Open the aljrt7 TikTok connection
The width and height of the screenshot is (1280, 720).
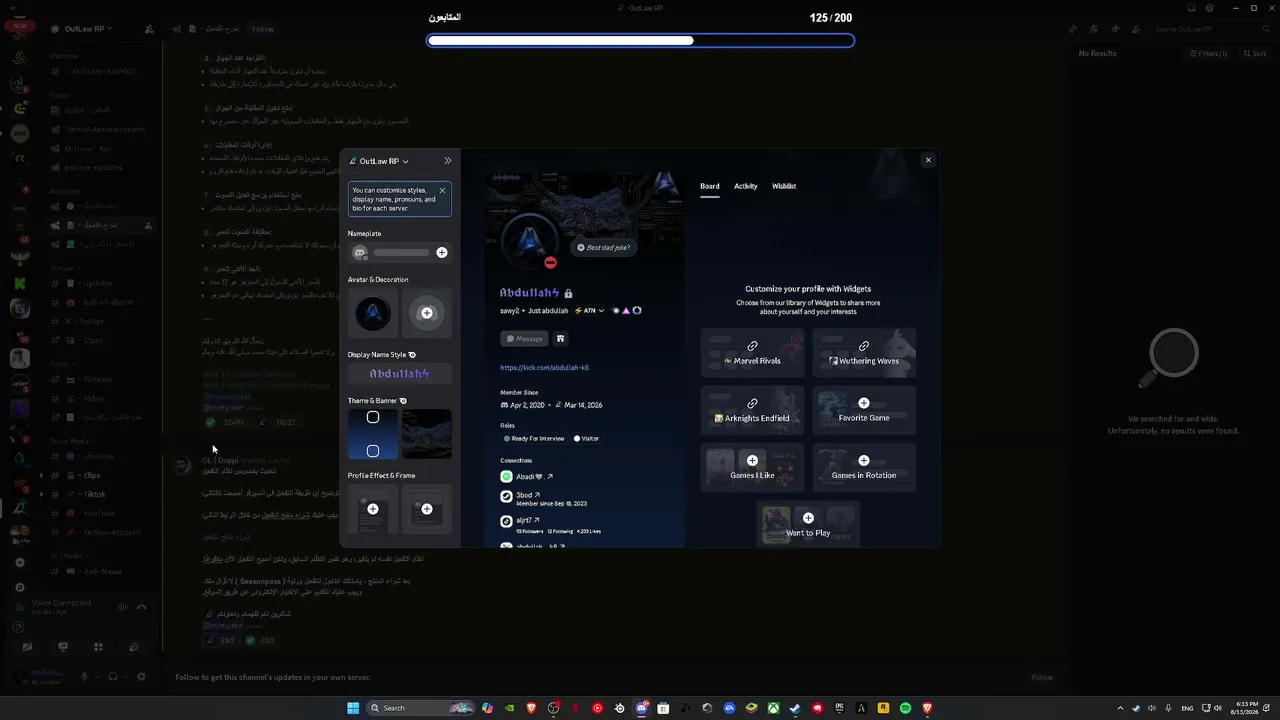(528, 520)
